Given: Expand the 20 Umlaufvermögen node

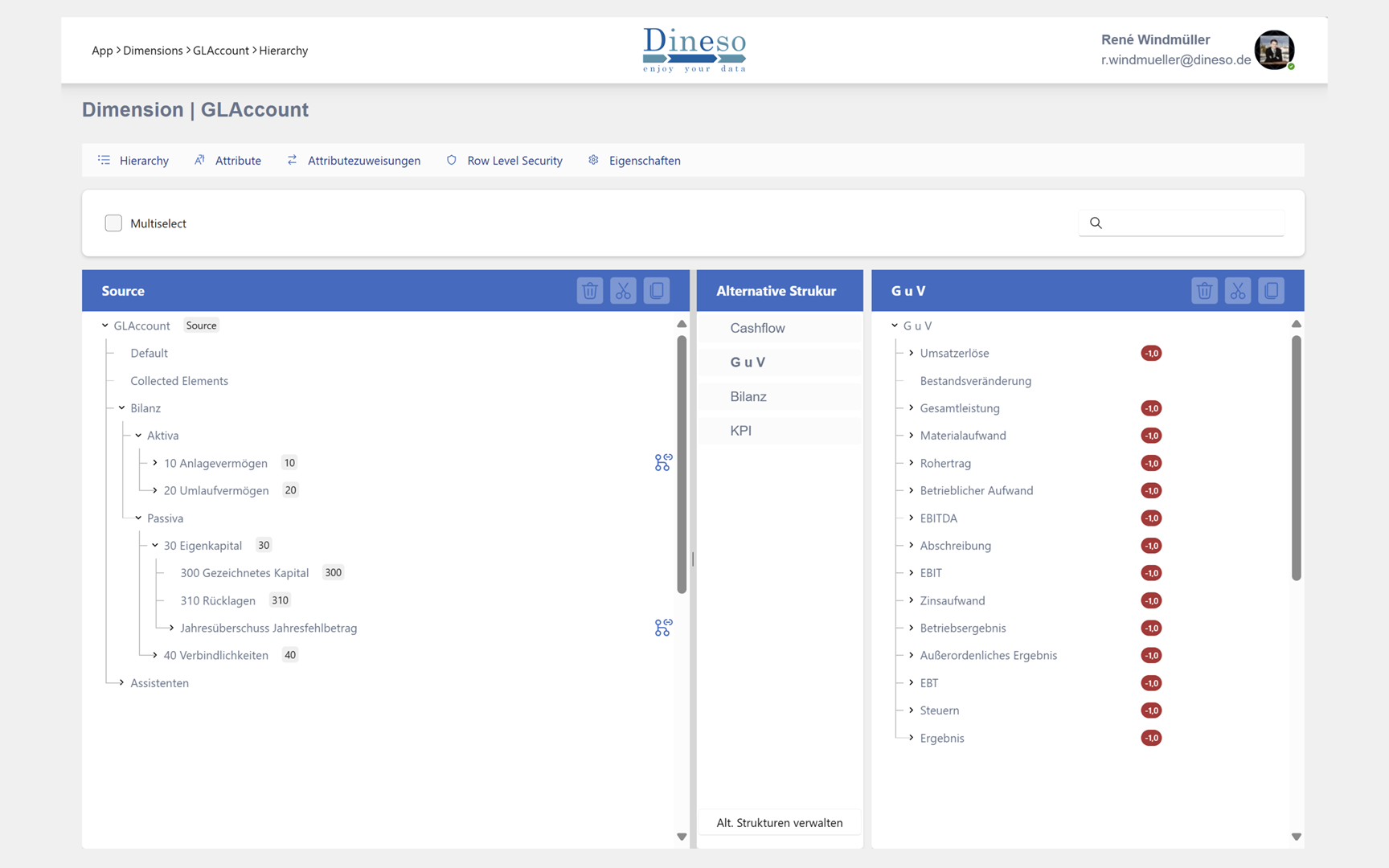Looking at the screenshot, I should (x=155, y=490).
